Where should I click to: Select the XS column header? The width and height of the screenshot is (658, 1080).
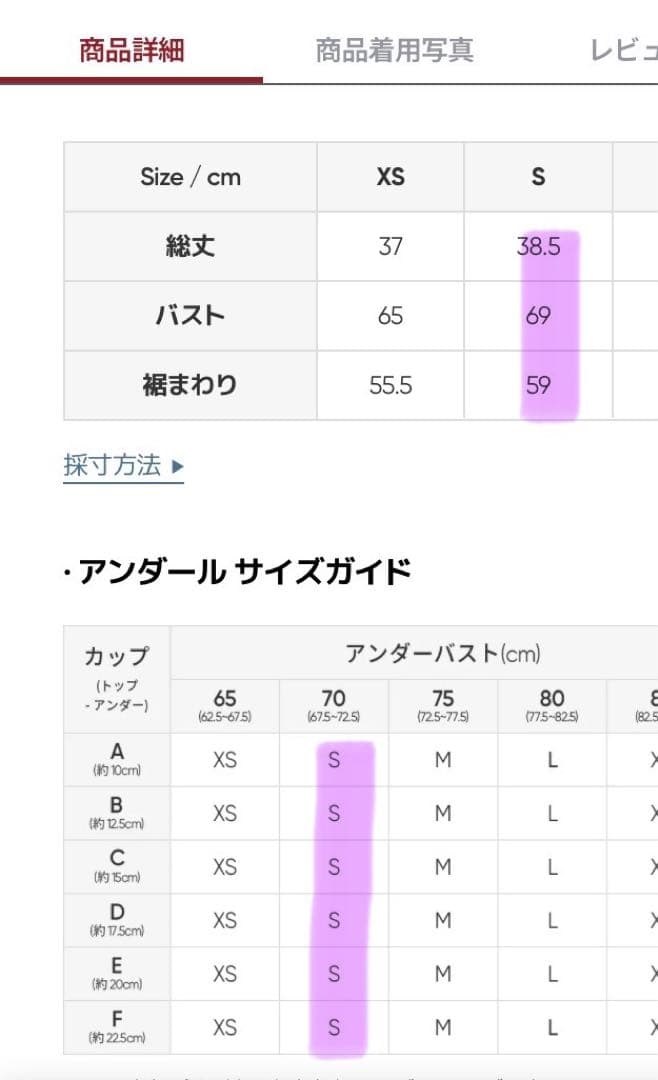point(390,177)
